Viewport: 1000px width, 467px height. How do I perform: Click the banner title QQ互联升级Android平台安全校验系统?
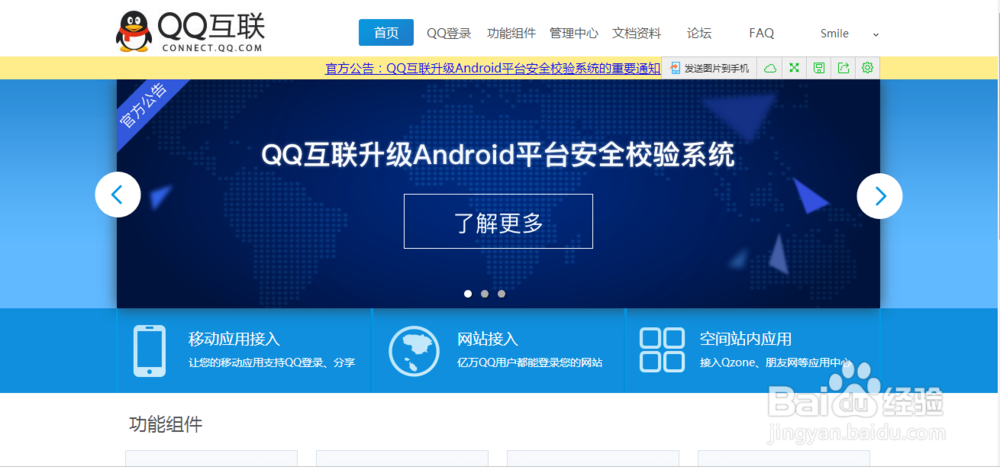[x=497, y=156]
